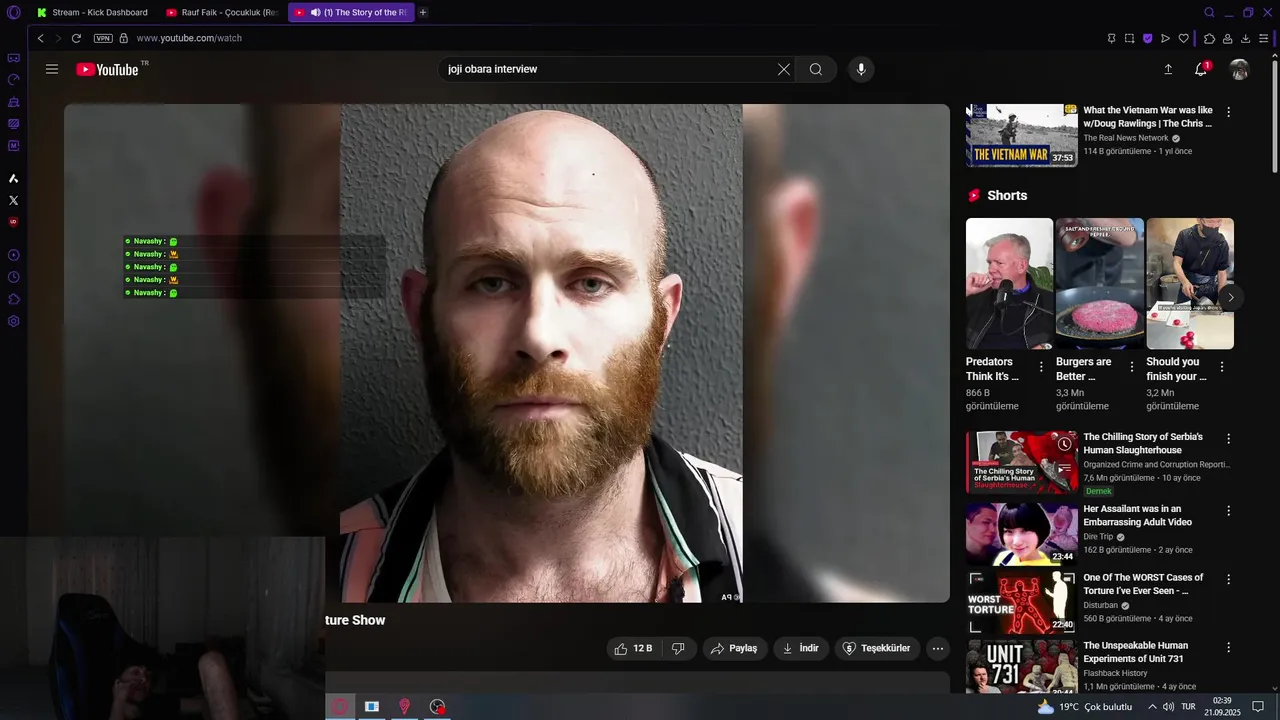Select The Story of the R... tab
The image size is (1280, 720).
click(x=351, y=13)
